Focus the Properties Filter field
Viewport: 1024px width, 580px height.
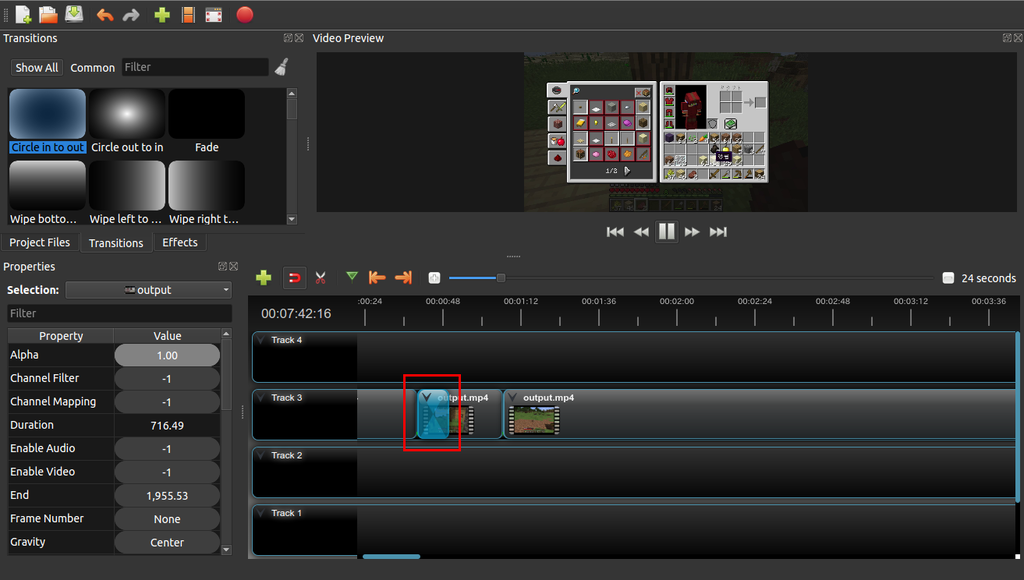click(120, 314)
